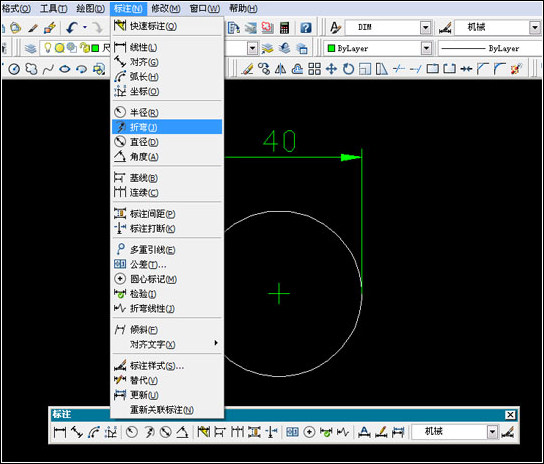Click the blue help question mark icon

click(x=306, y=27)
